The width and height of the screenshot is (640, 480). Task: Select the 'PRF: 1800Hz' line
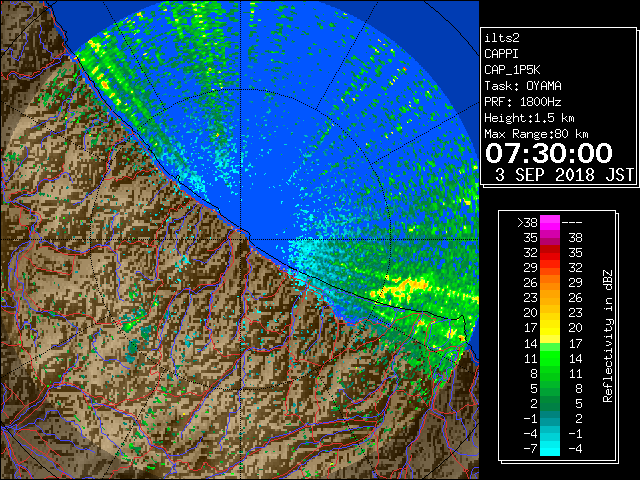[x=523, y=102]
